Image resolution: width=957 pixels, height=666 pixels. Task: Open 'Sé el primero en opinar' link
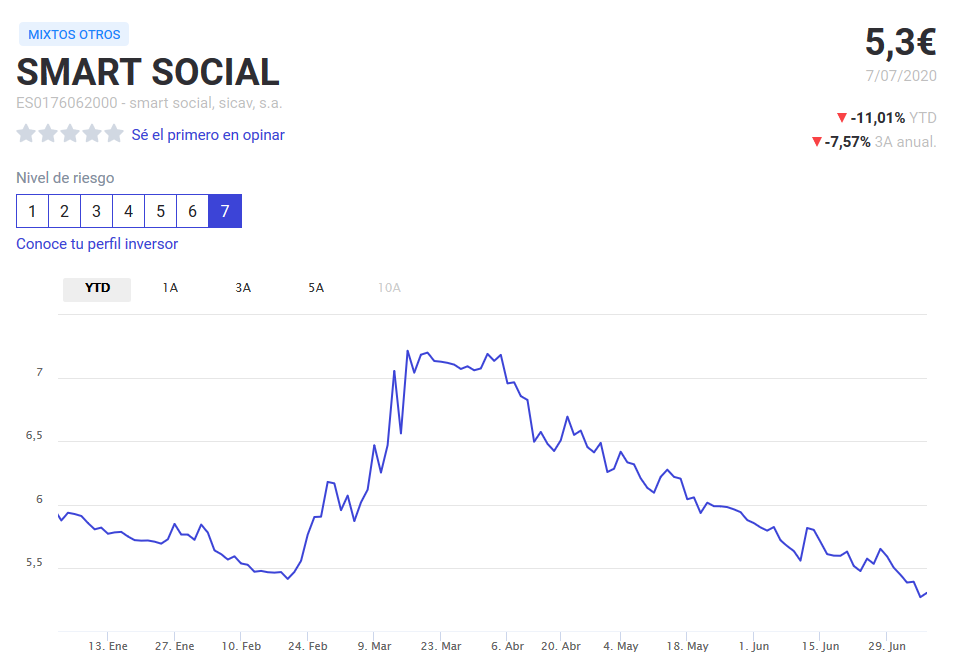(x=208, y=135)
